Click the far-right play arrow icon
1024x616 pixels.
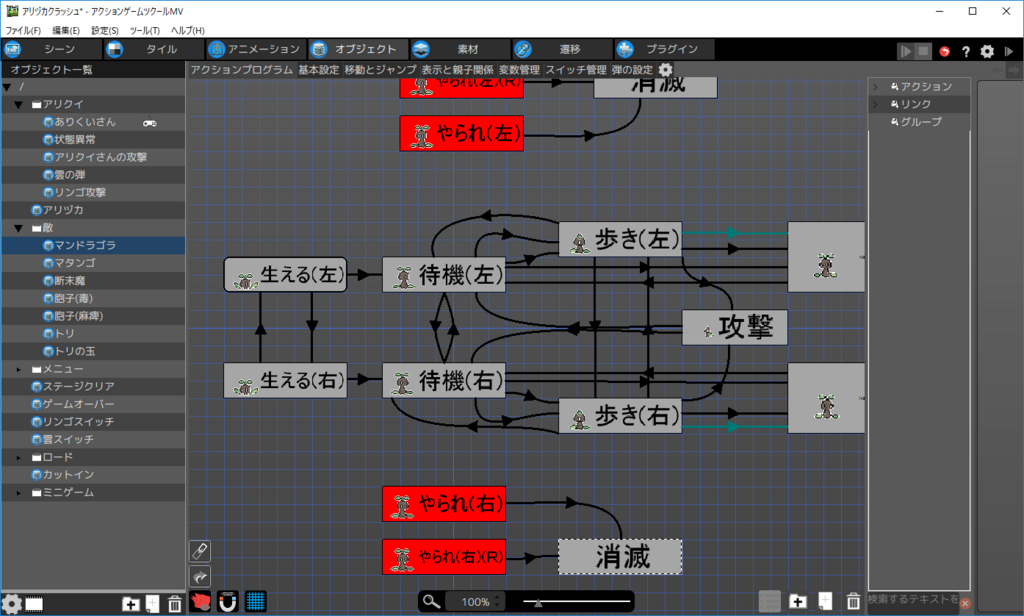click(x=1008, y=51)
